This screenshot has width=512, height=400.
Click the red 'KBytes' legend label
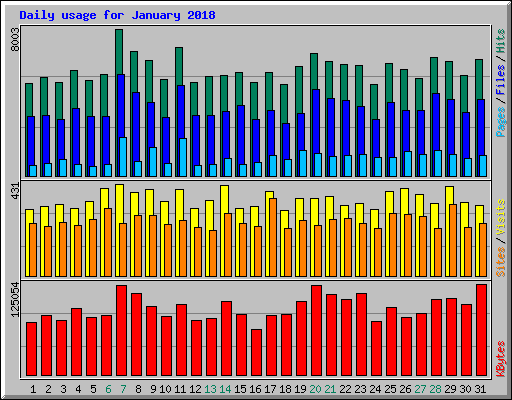tap(501, 359)
